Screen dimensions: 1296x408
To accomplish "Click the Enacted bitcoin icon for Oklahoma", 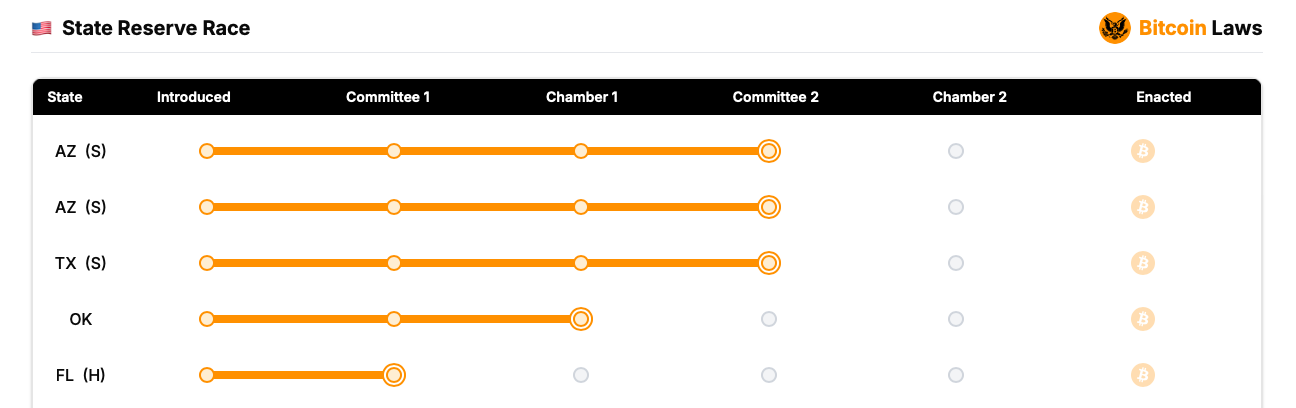I will coord(1143,319).
